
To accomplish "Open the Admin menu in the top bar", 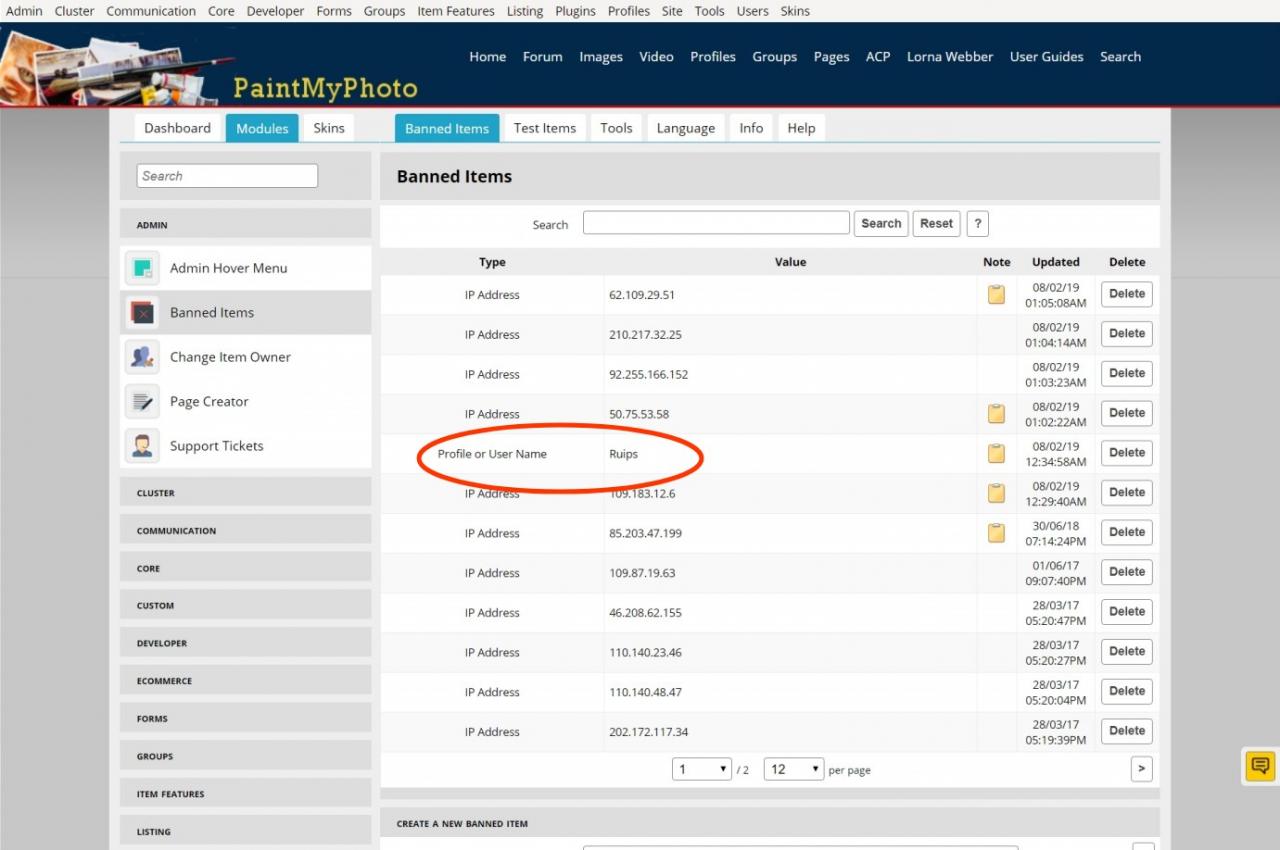I will point(24,11).
